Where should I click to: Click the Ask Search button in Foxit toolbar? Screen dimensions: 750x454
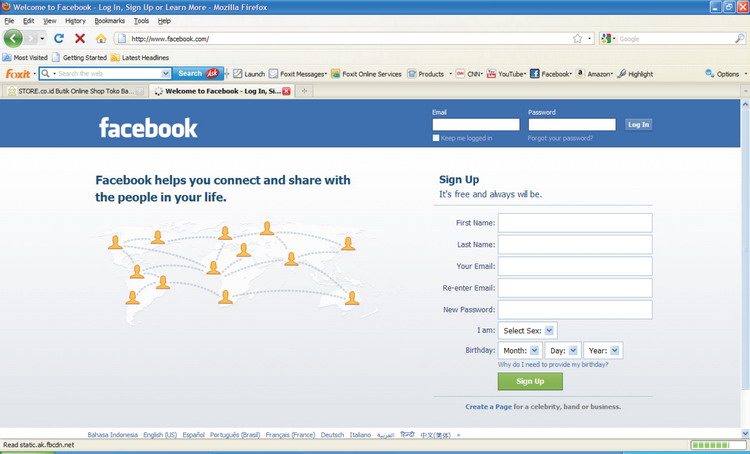click(198, 73)
